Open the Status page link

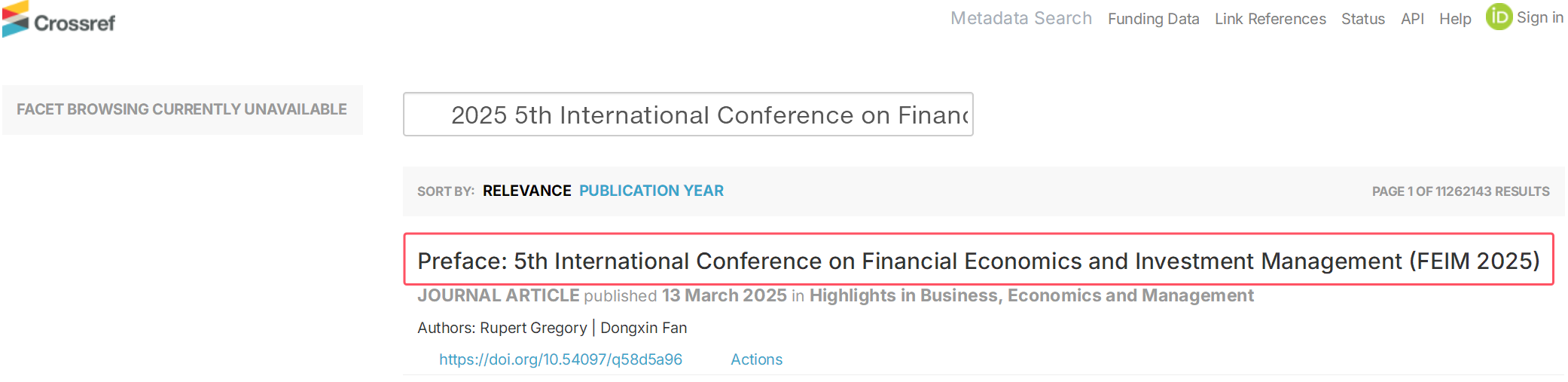click(x=1362, y=19)
